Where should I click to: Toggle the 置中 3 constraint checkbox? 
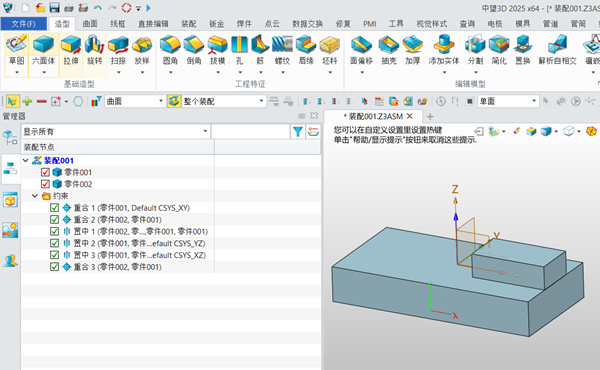(54, 255)
